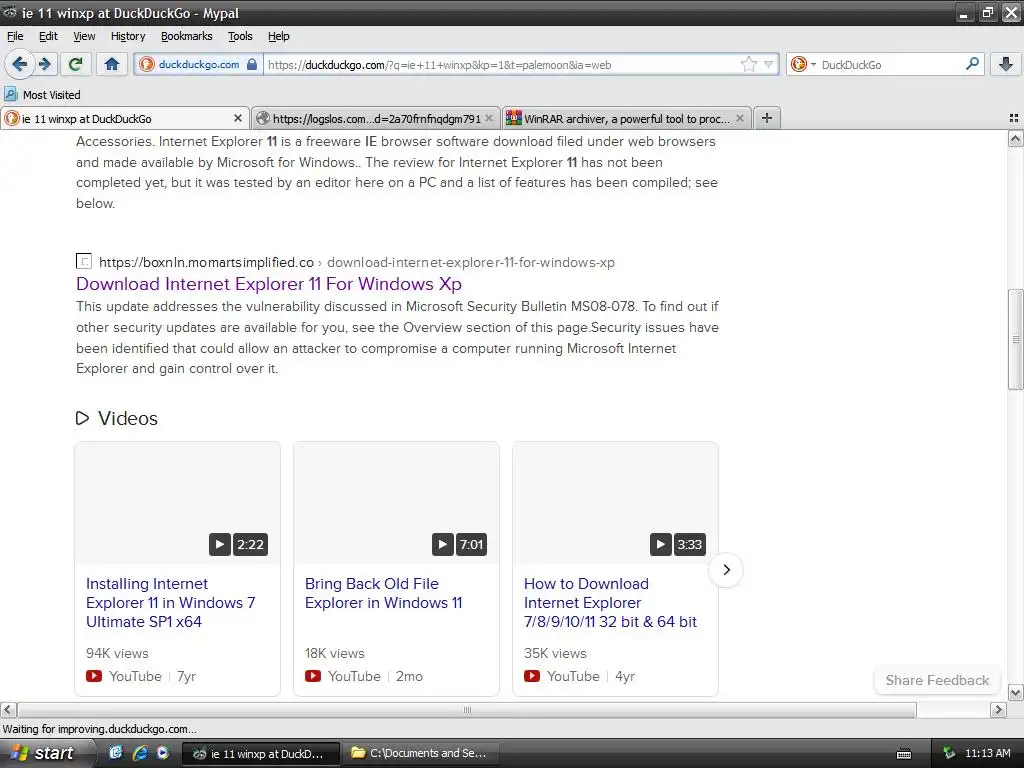Click the vertical scrollbar down arrow
Image resolution: width=1024 pixels, height=768 pixels.
(1016, 692)
